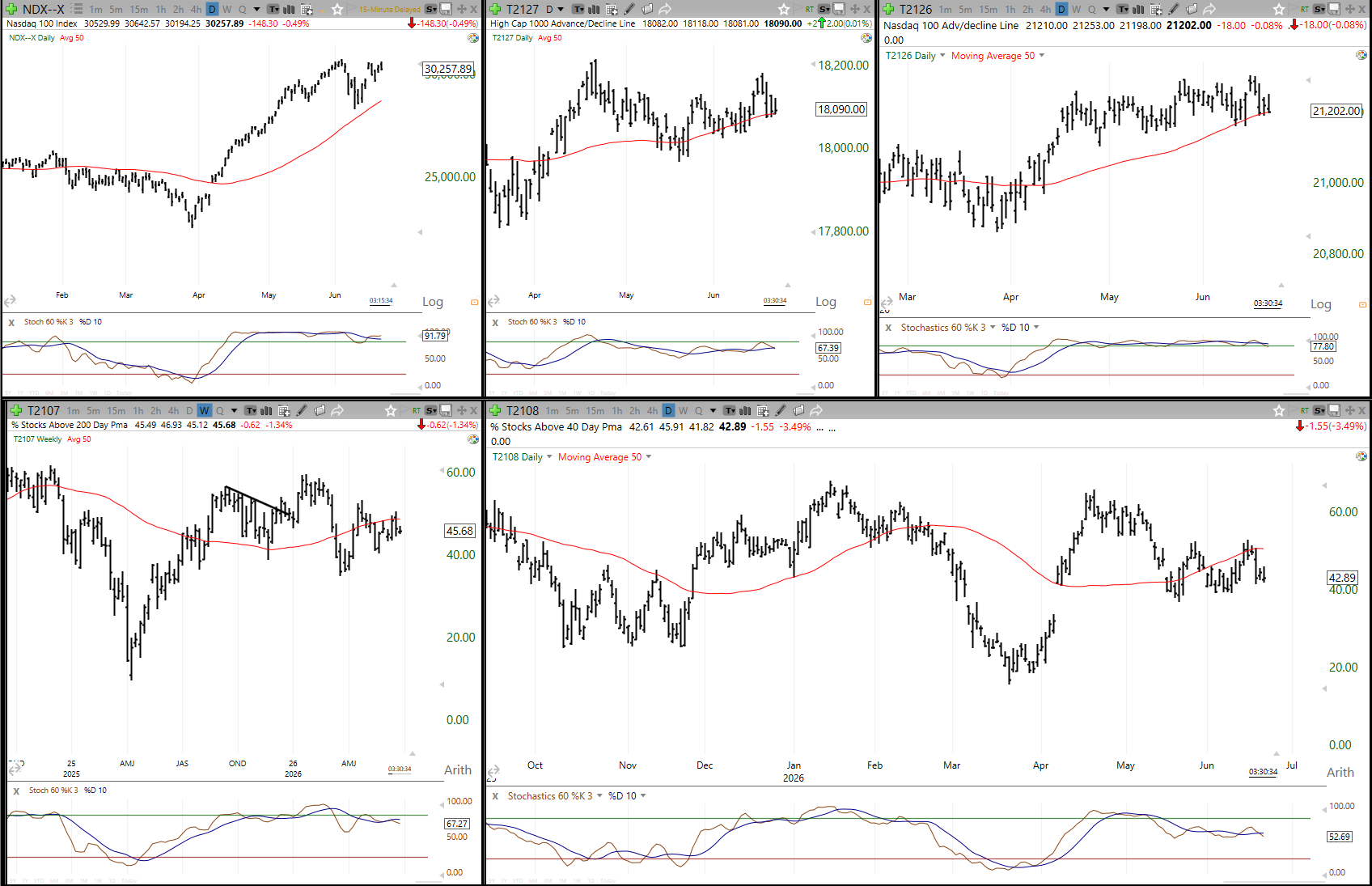Screen dimensions: 1372x886
Task: Click the 15-Minute Delayed label on NDX--X
Action: [x=389, y=10]
